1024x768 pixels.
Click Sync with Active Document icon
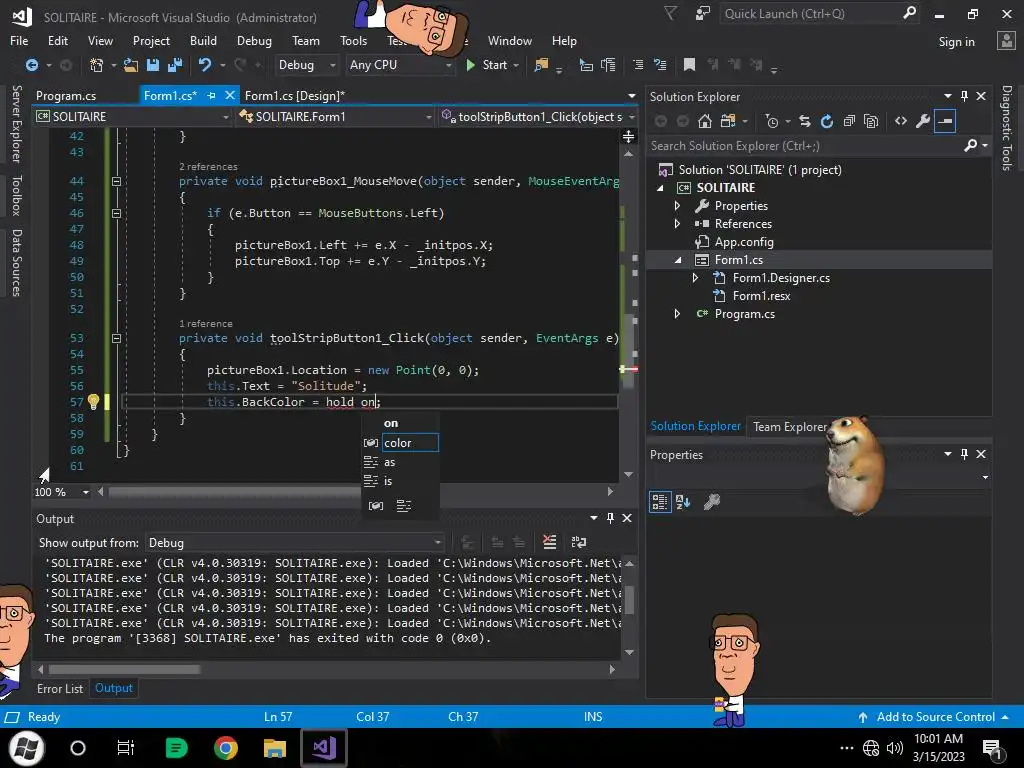point(805,121)
